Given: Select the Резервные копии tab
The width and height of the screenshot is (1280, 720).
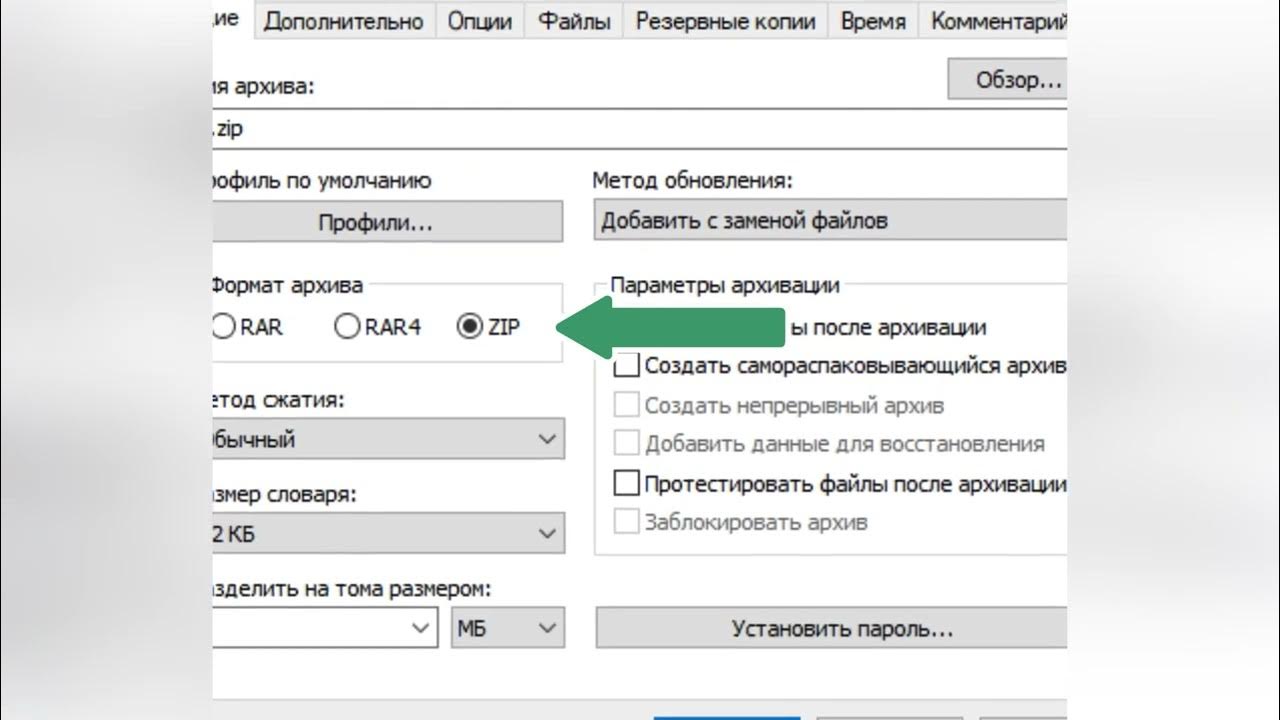Looking at the screenshot, I should [x=726, y=21].
